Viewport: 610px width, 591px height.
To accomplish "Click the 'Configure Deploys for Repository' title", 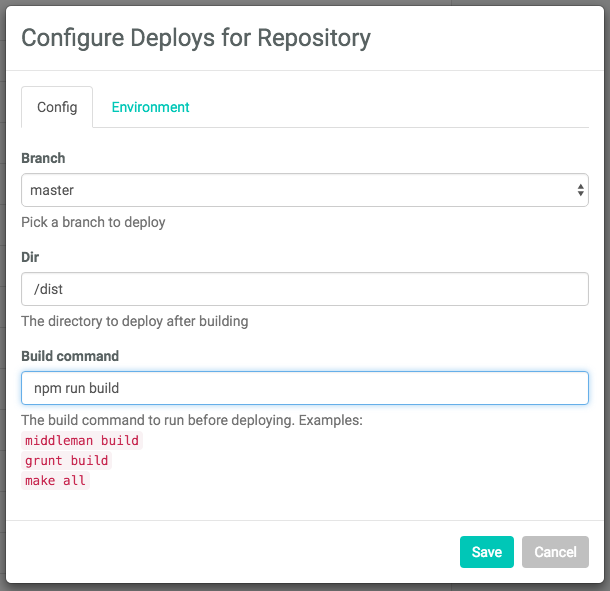I will pos(196,38).
